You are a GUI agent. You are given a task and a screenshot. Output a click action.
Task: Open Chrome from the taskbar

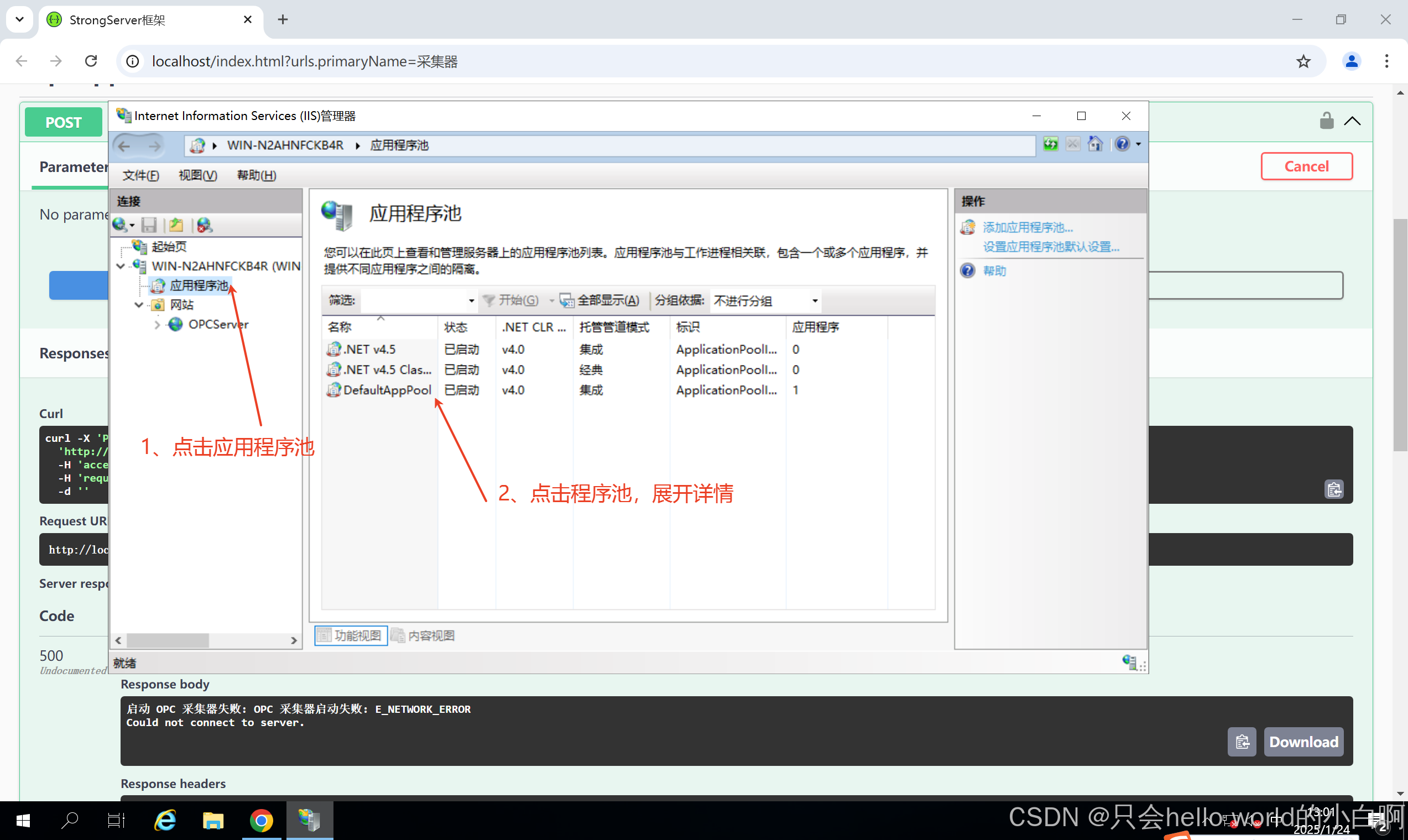click(x=261, y=820)
